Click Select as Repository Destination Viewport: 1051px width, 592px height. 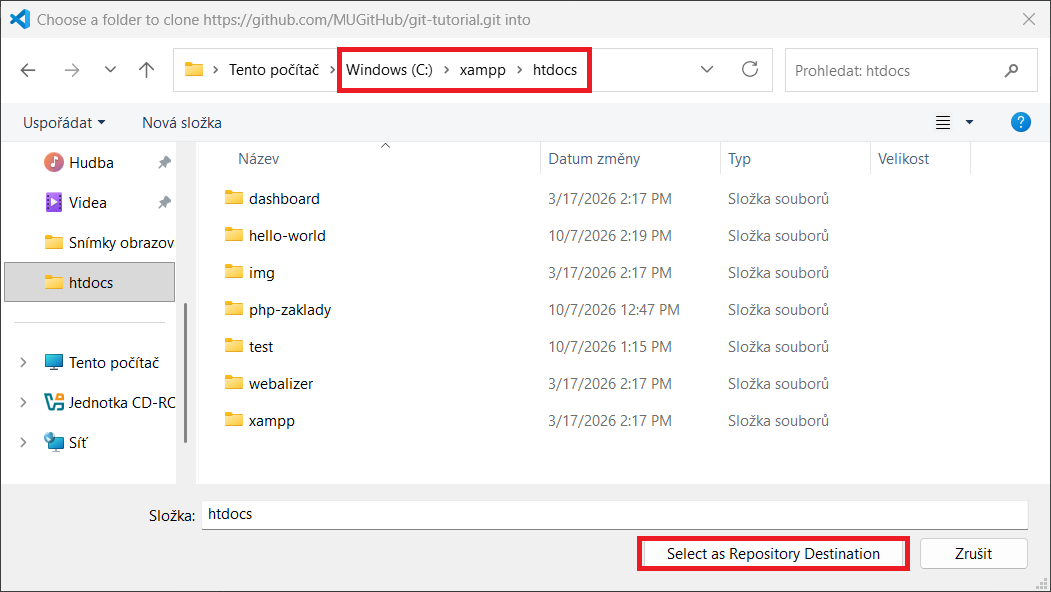click(773, 554)
